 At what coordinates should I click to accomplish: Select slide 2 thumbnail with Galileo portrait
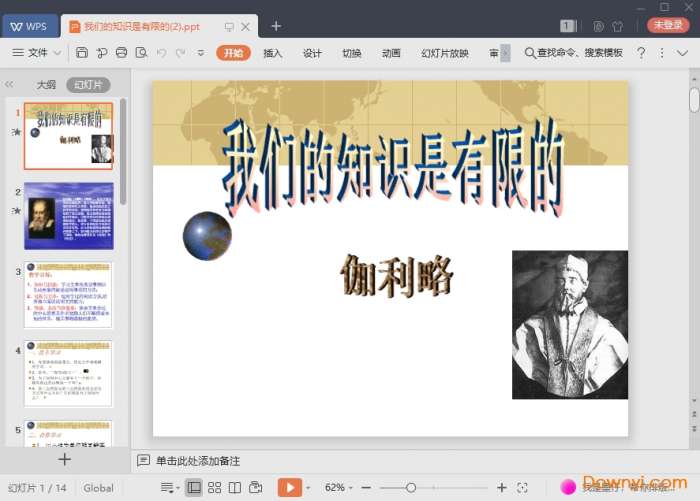point(69,216)
